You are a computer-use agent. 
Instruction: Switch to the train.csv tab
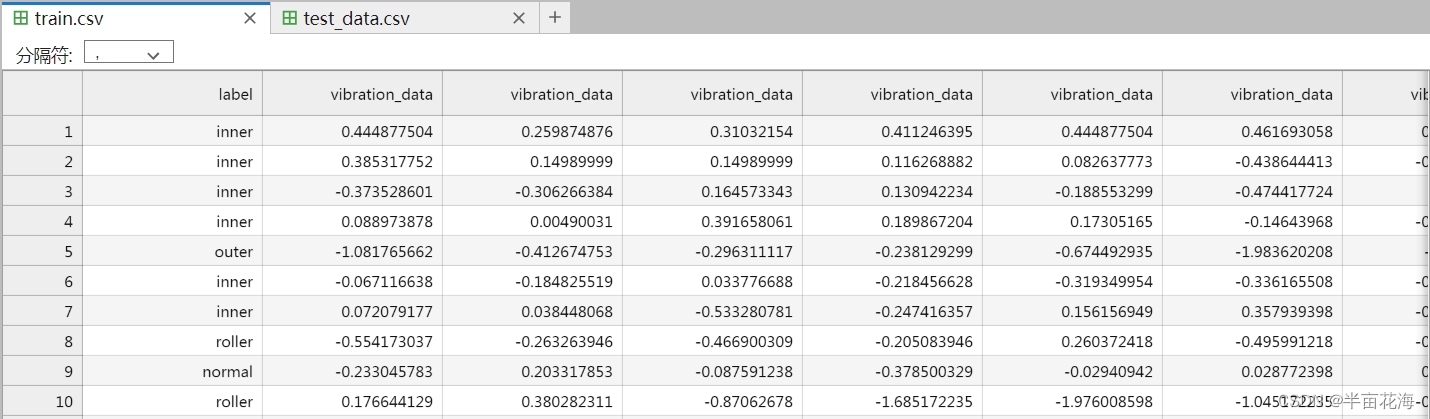135,18
